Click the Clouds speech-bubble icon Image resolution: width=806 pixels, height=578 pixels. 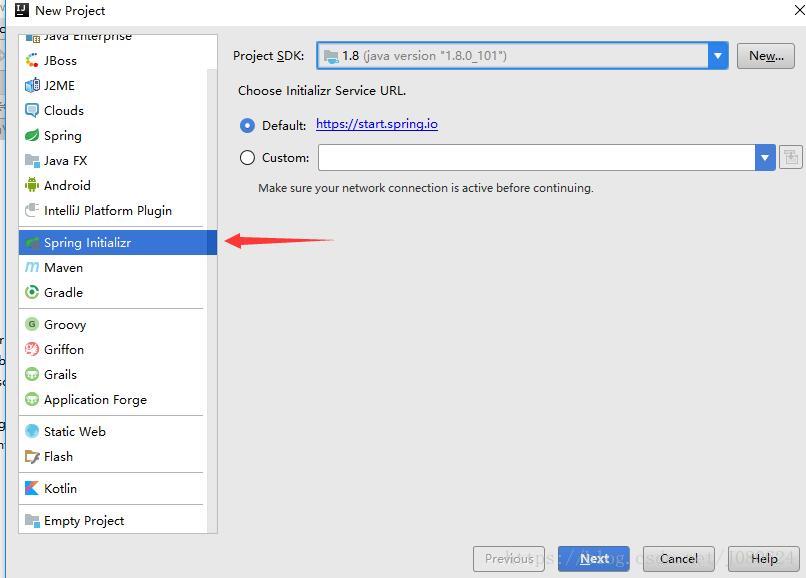click(32, 110)
